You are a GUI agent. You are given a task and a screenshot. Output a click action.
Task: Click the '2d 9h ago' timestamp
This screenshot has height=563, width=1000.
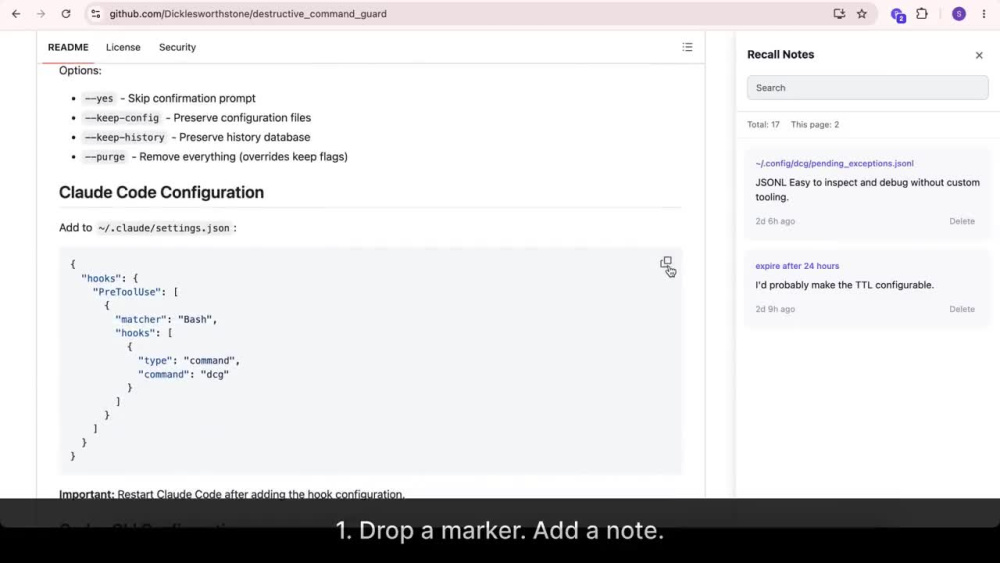coord(775,309)
